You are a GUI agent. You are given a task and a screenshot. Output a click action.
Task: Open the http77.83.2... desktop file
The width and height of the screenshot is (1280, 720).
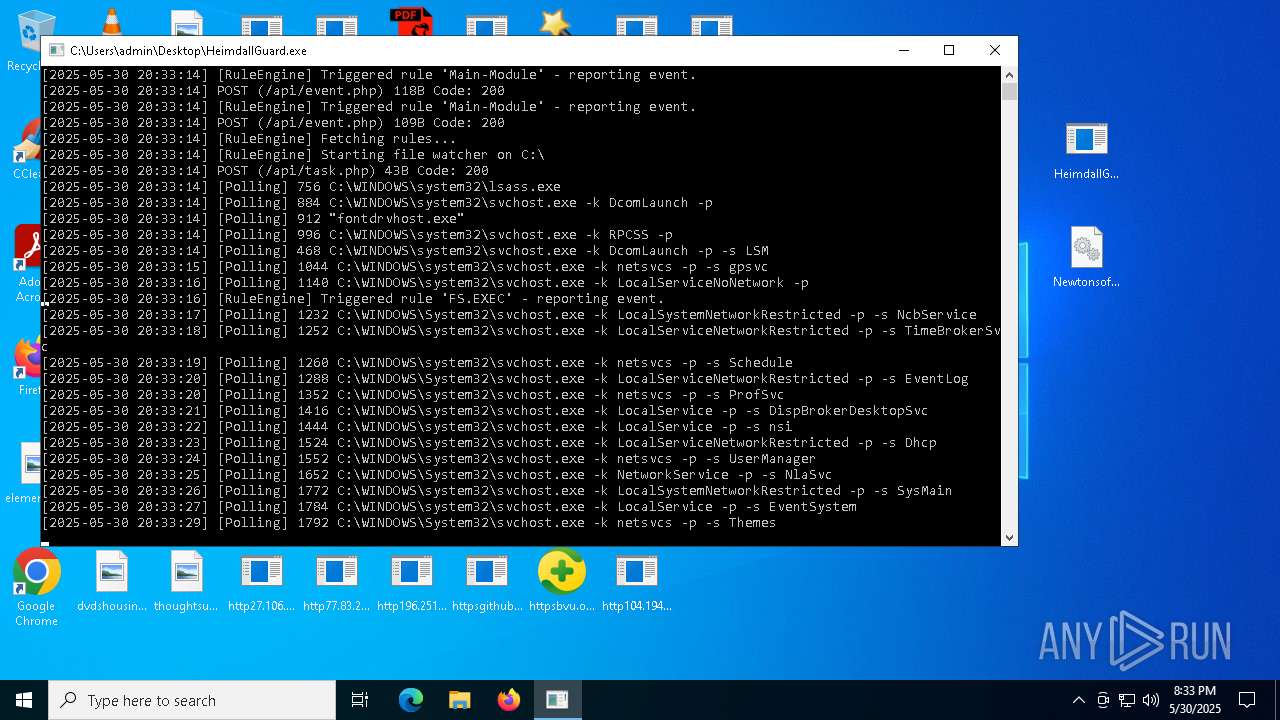[x=336, y=581]
